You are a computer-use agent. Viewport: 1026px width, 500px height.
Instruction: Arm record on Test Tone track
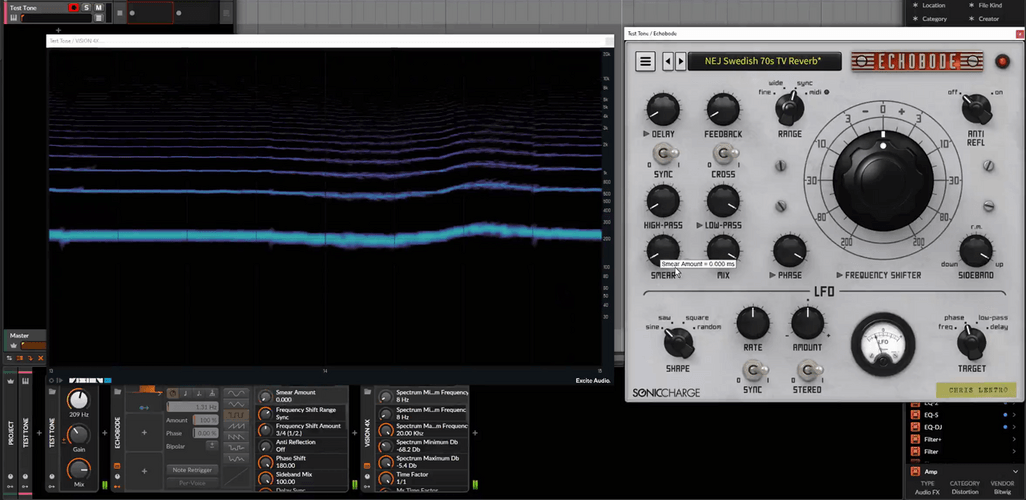click(x=73, y=7)
